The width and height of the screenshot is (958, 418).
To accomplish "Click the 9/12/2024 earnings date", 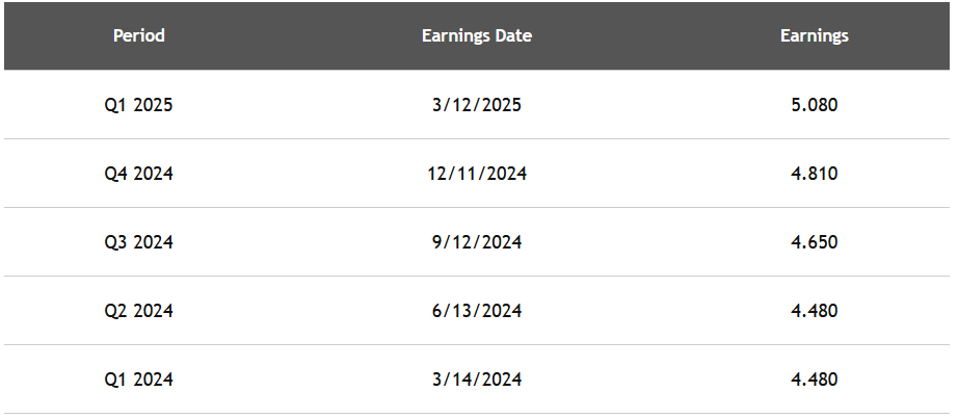I will click(476, 242).
